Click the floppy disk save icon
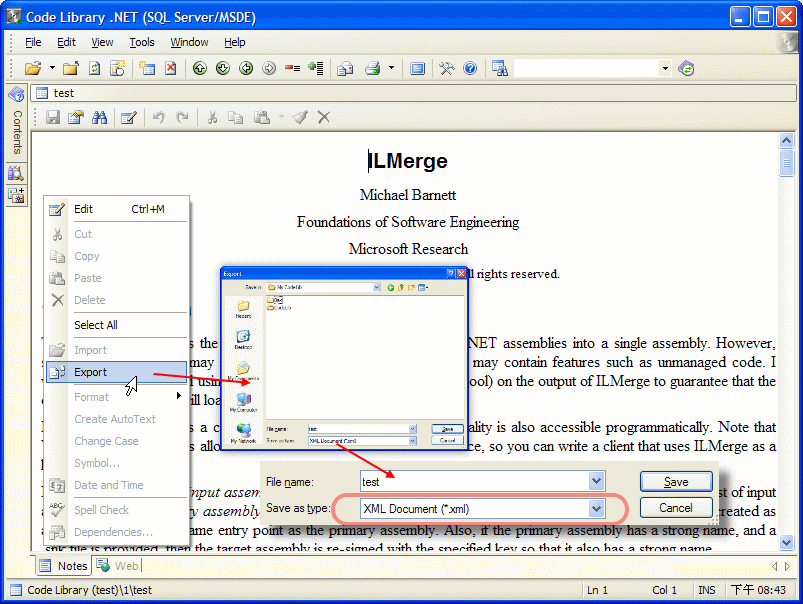The image size is (803, 604). [x=53, y=117]
